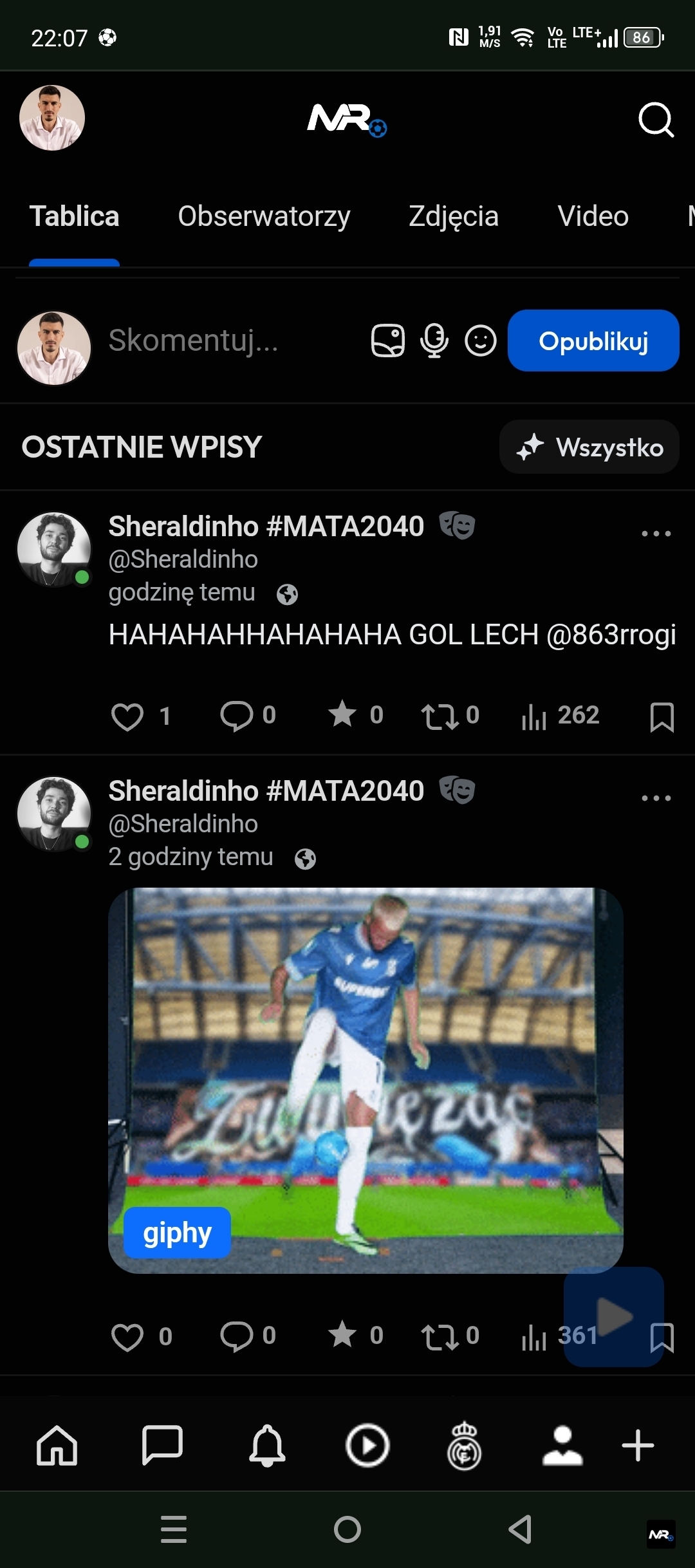Open three-dot menu on GOL LECH post
This screenshot has height=1568, width=695.
tap(656, 534)
